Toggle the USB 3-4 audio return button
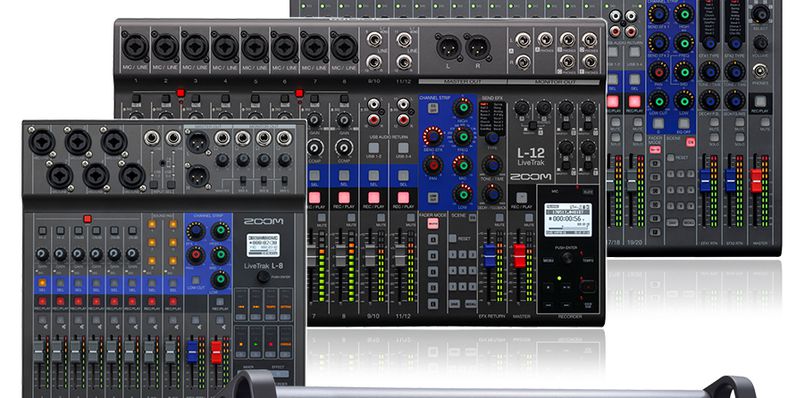Screen dimensions: 804x398 pos(404,149)
